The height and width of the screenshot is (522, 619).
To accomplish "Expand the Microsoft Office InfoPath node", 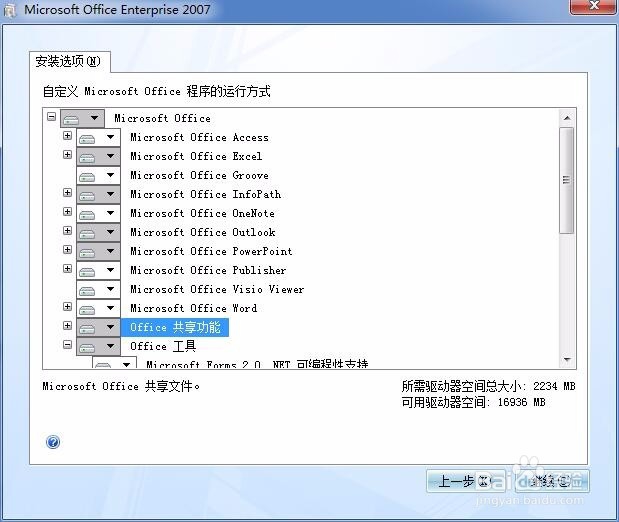I will click(x=68, y=192).
